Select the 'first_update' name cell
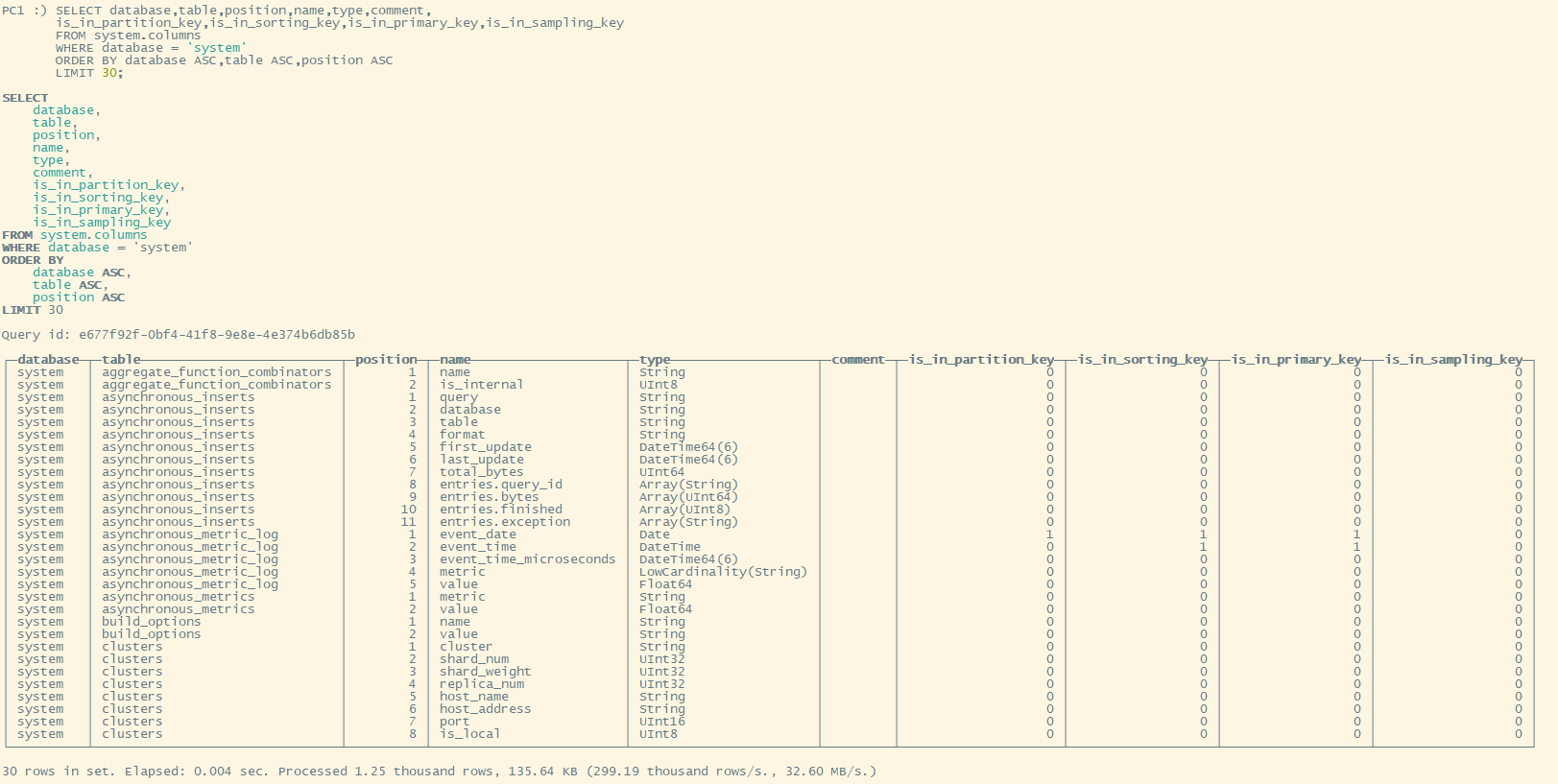Viewport: 1558px width, 784px height. tap(486, 447)
